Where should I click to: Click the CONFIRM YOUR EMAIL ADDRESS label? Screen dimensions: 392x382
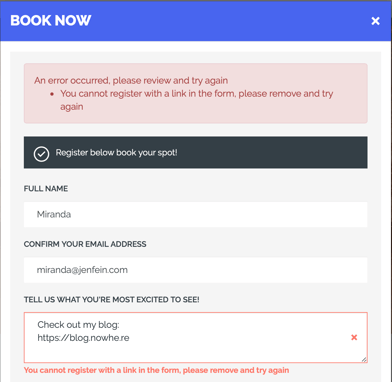pyautogui.click(x=85, y=244)
